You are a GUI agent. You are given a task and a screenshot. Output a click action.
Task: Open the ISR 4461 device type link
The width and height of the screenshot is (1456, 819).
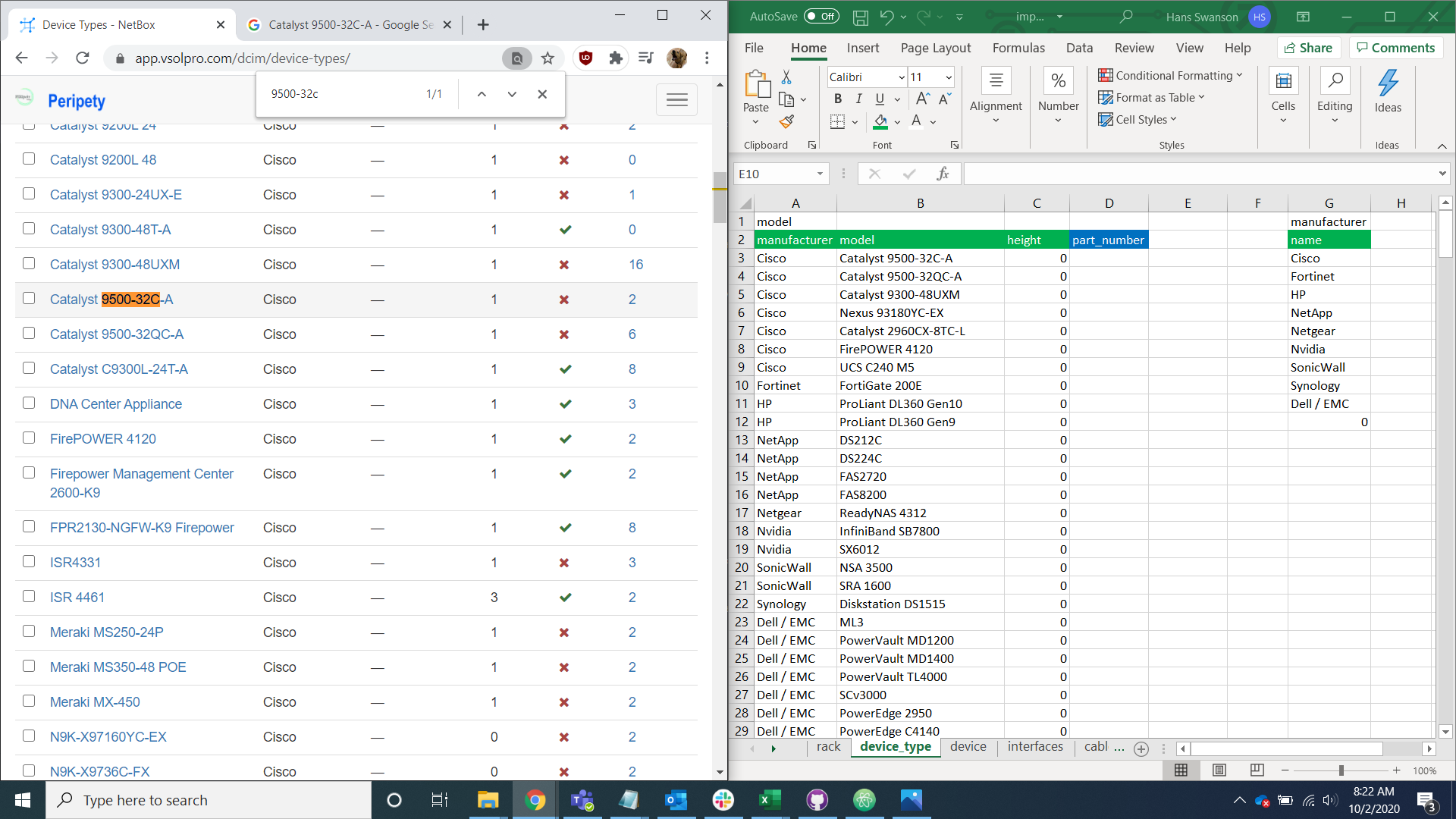pyautogui.click(x=77, y=598)
